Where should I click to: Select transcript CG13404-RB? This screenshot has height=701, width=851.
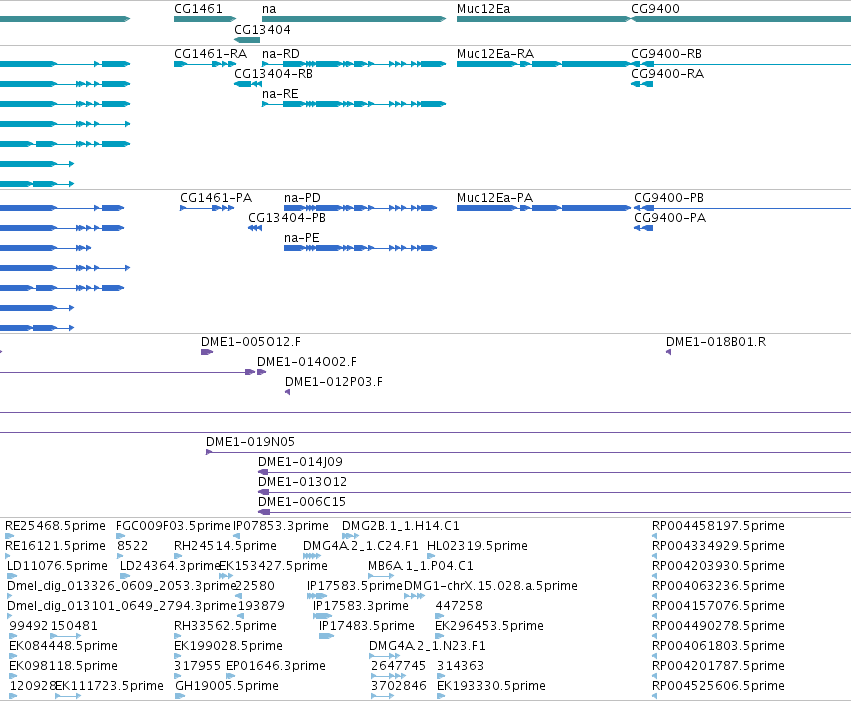[273, 74]
